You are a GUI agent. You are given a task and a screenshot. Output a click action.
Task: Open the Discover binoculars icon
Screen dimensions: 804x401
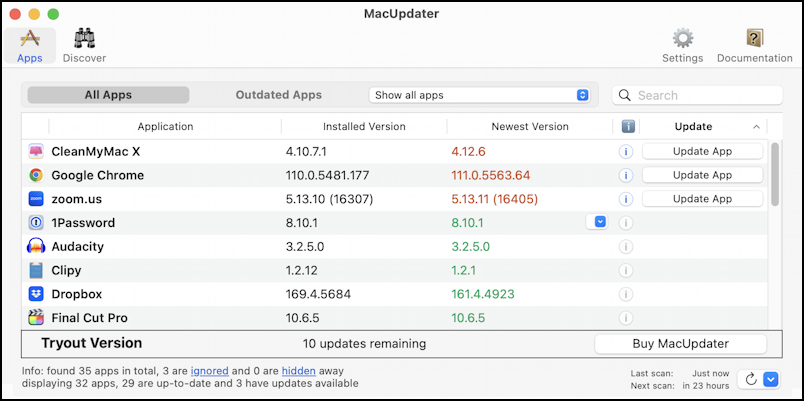(x=85, y=38)
